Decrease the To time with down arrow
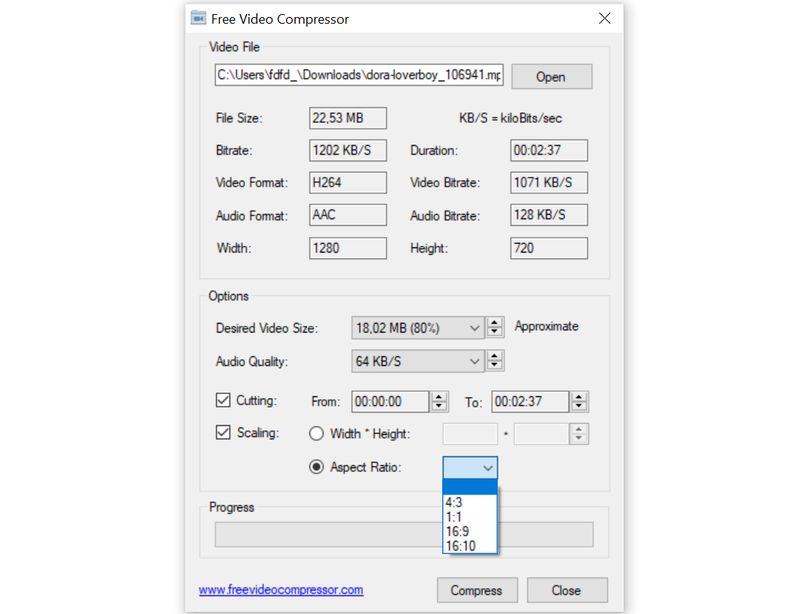This screenshot has width=800, height=614. click(579, 406)
